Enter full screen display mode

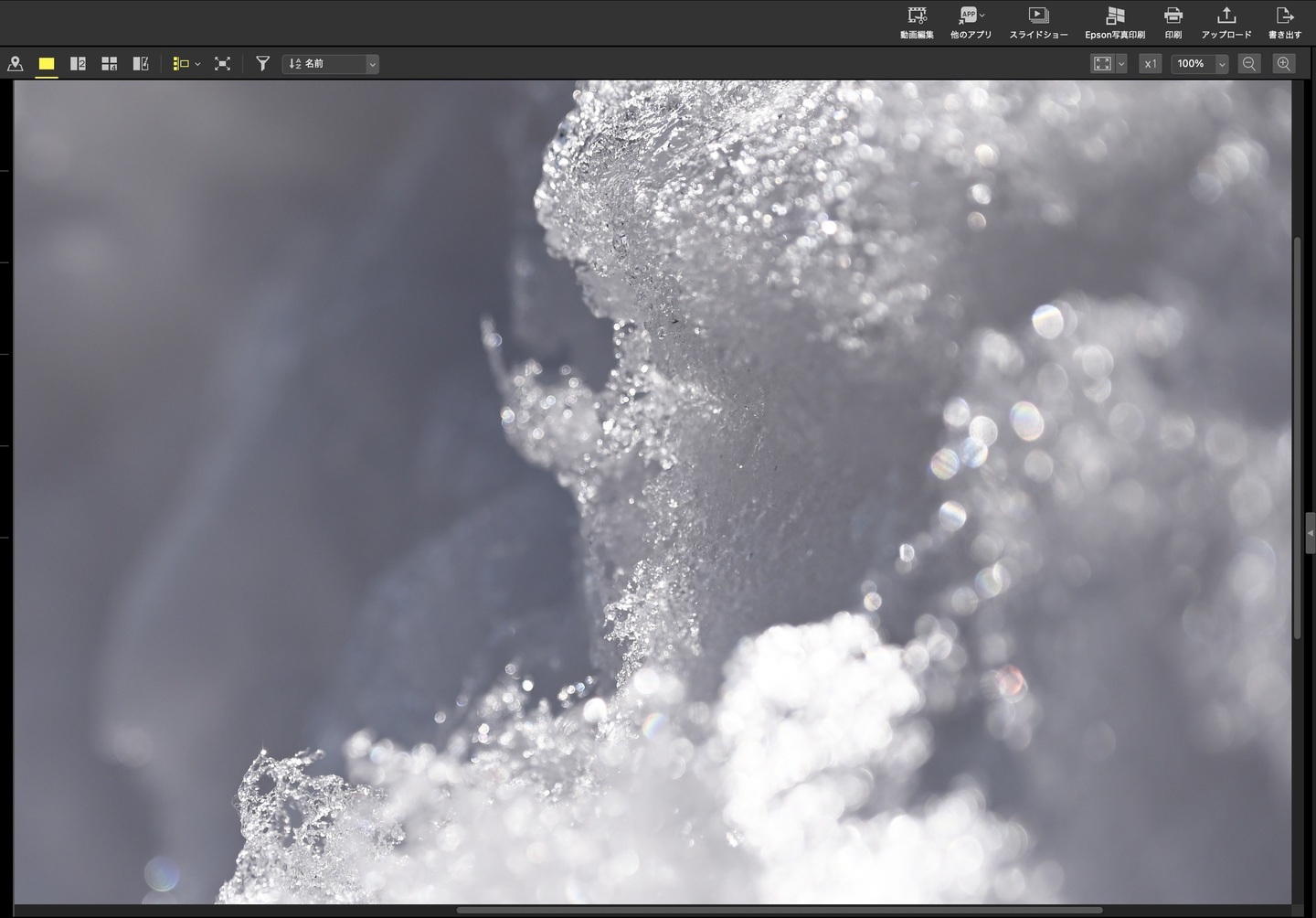[x=222, y=64]
